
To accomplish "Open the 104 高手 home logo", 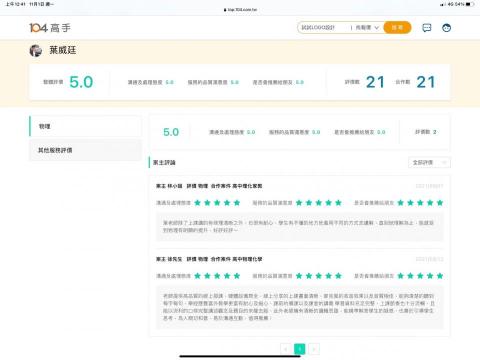I will (x=50, y=28).
